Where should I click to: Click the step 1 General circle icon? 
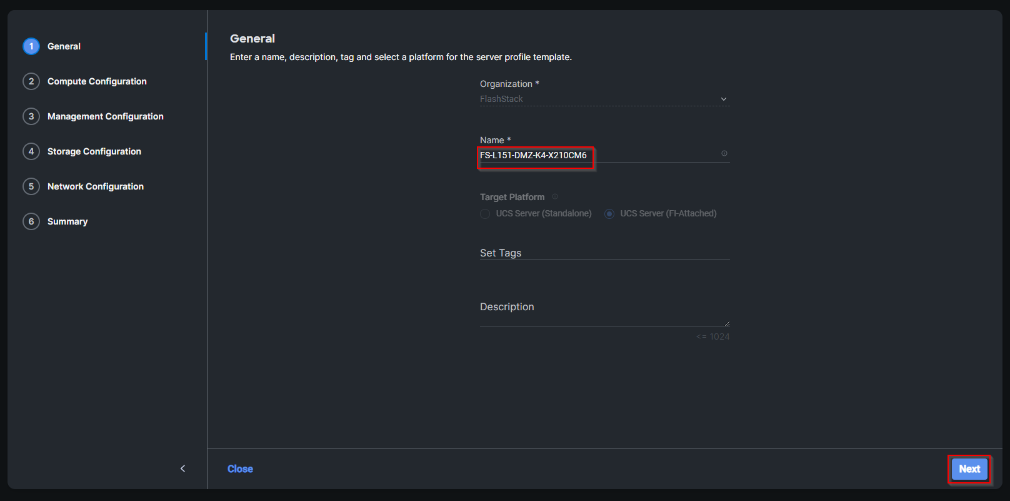pos(31,46)
